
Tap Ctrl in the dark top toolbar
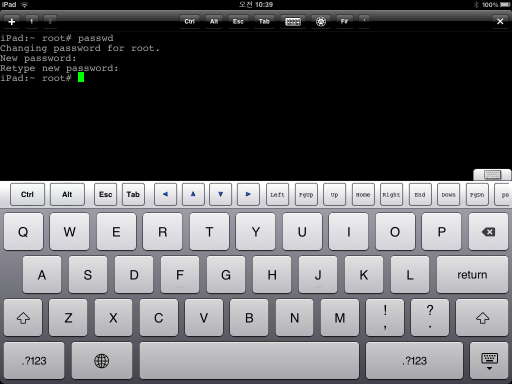(189, 22)
